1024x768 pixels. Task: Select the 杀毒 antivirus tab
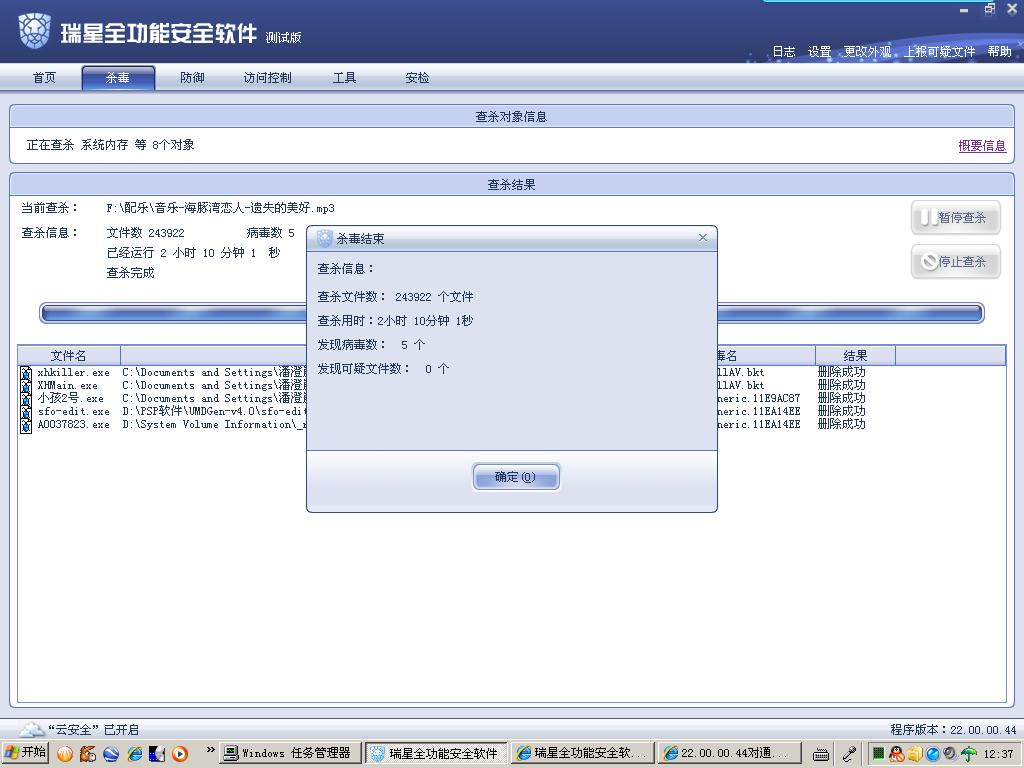pos(118,78)
